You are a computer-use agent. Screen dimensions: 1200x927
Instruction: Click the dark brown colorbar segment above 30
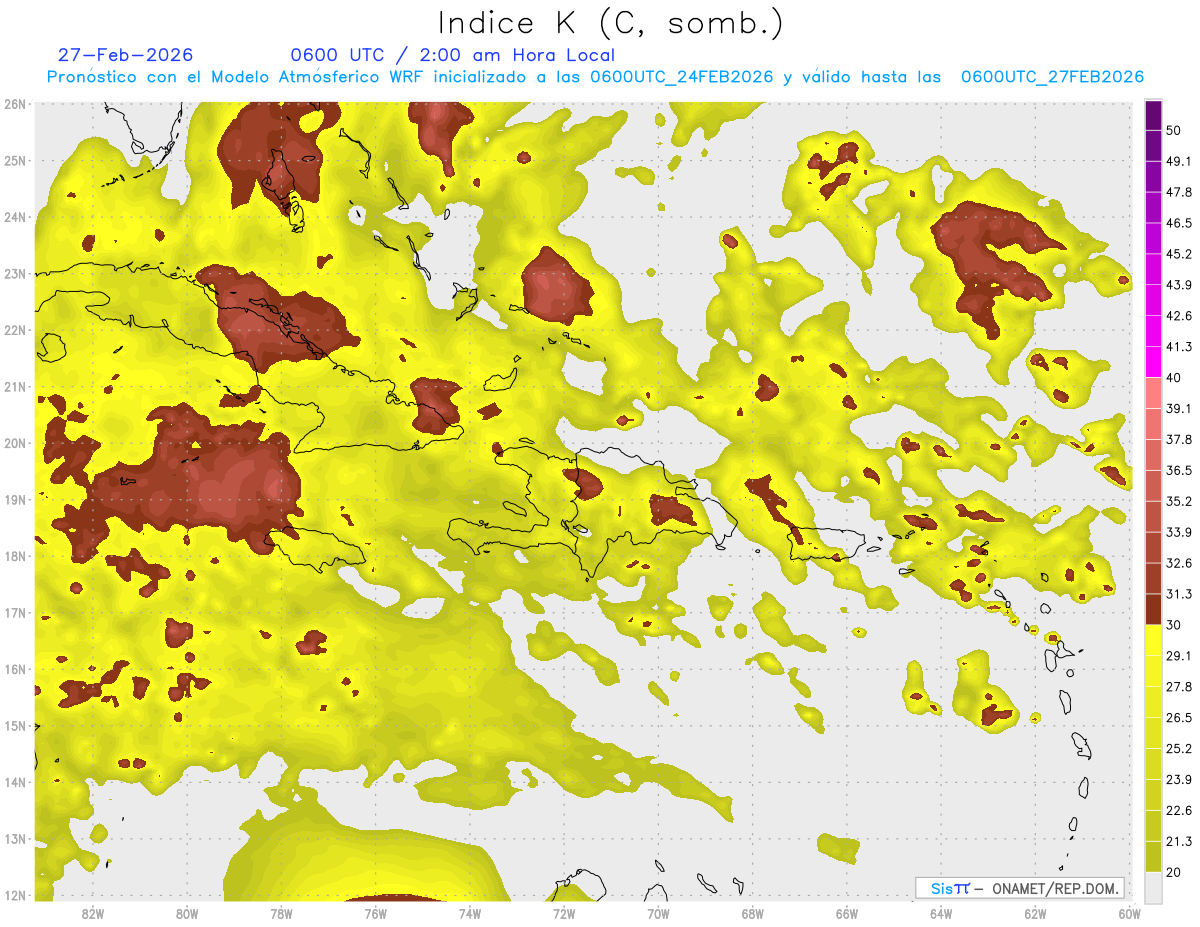coord(1153,609)
